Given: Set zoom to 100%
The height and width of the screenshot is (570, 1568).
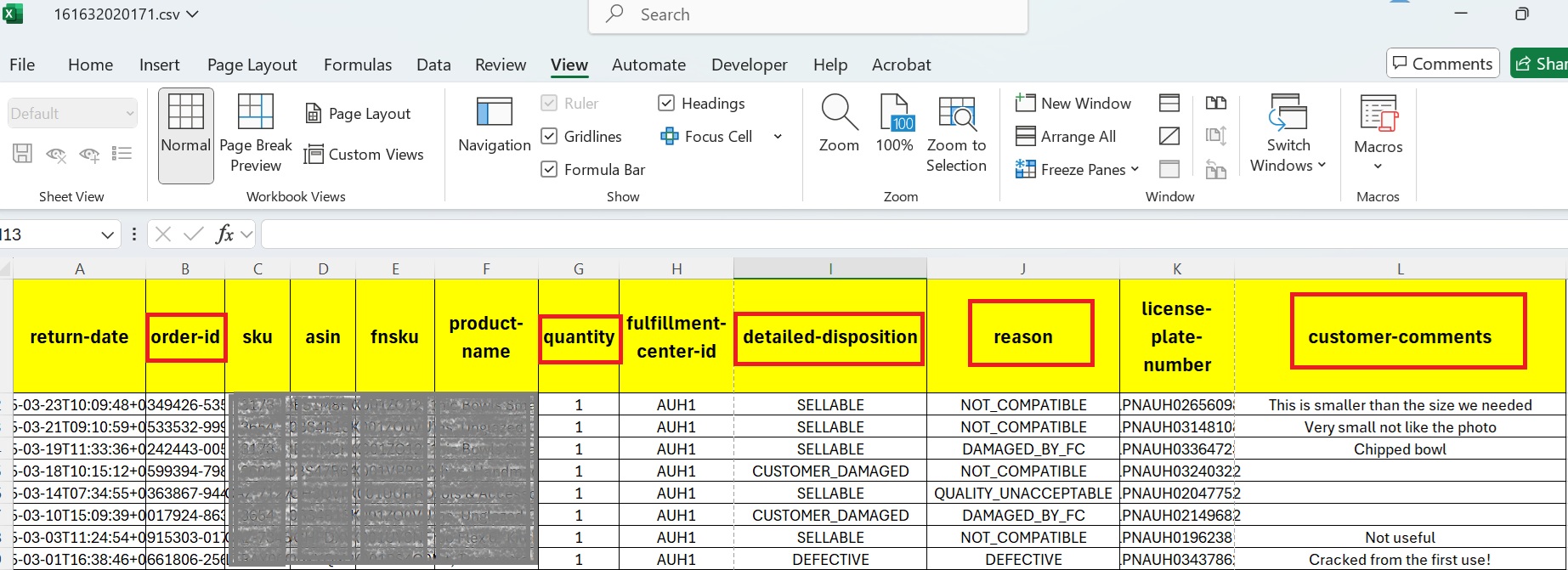Looking at the screenshot, I should pyautogui.click(x=895, y=125).
